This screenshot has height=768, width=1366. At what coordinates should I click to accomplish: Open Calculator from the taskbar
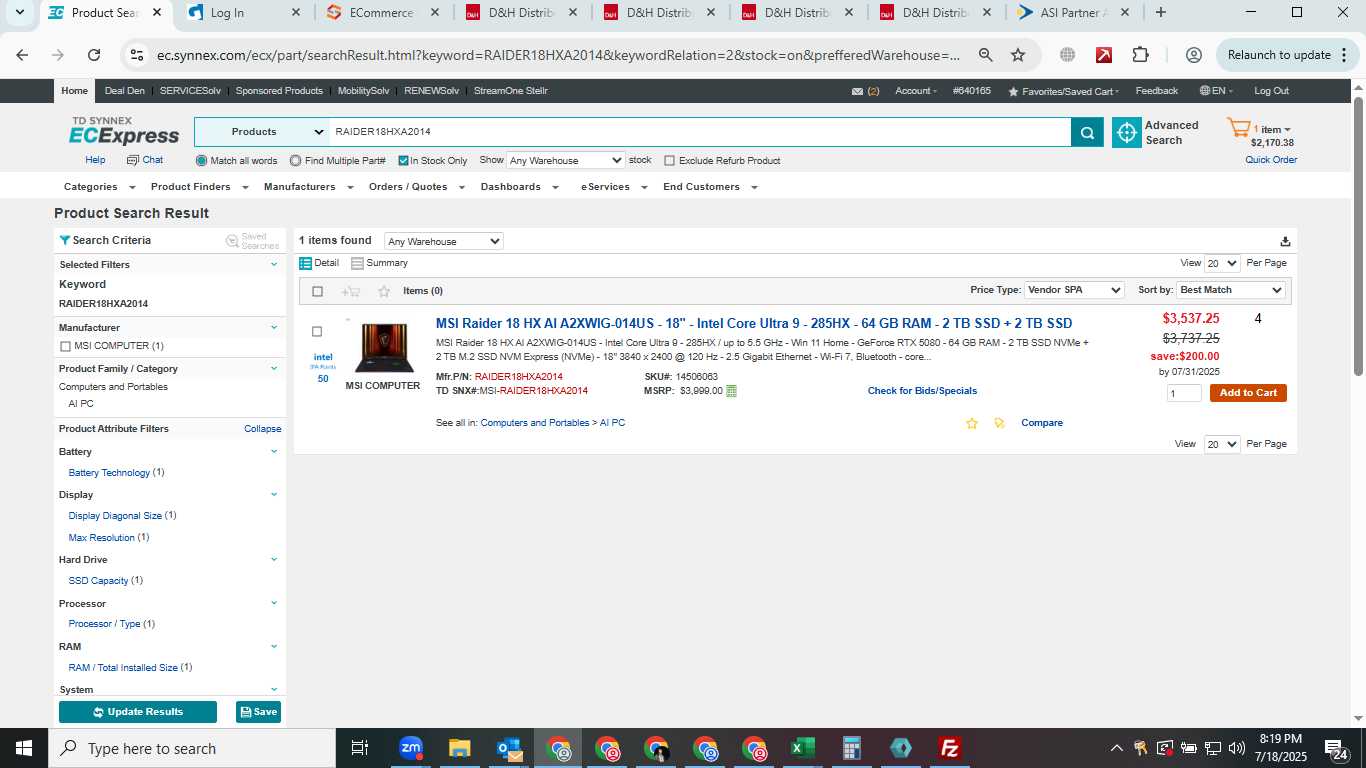point(852,748)
